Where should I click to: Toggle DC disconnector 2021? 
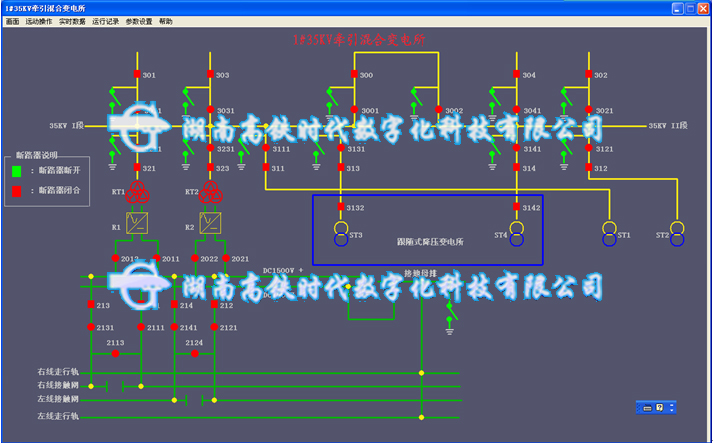pos(226,258)
